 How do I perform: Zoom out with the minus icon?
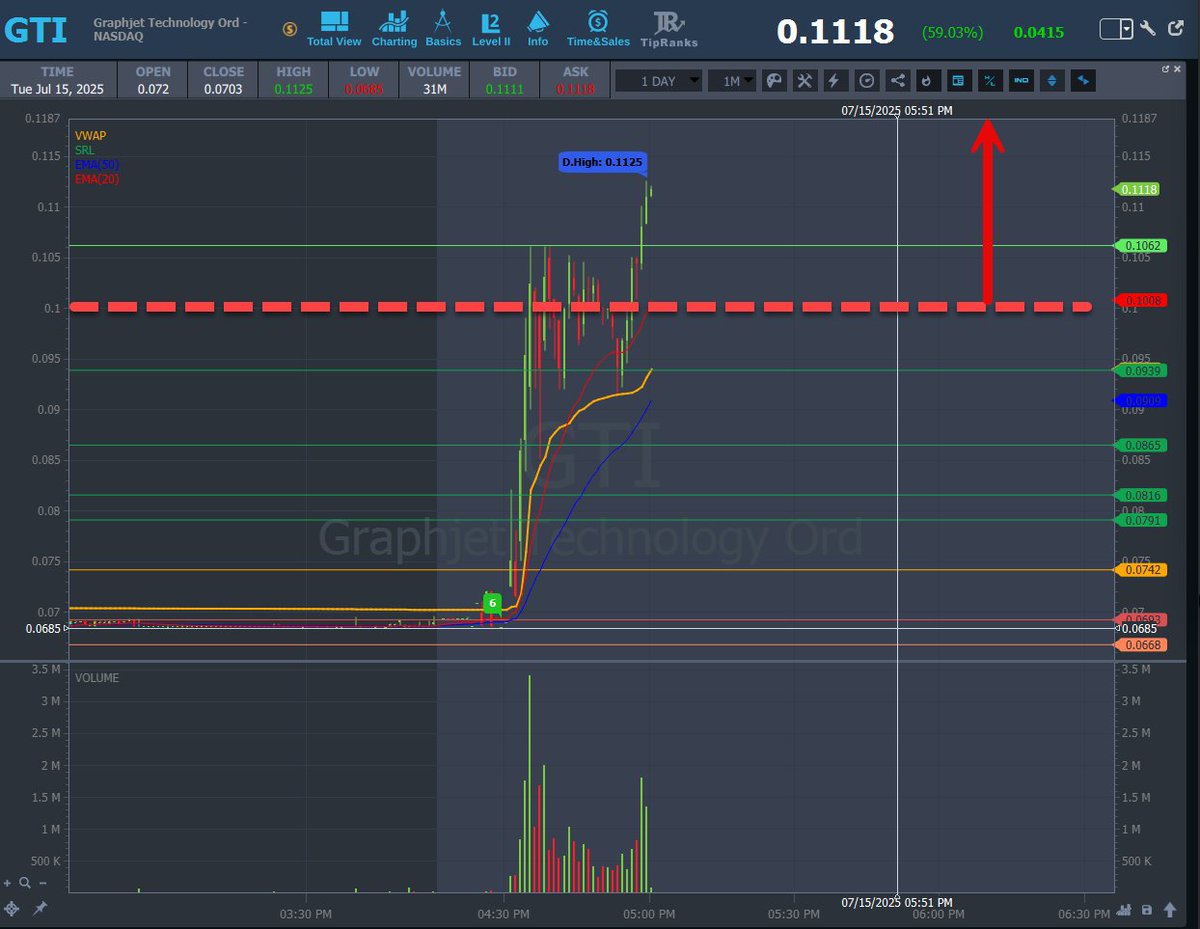click(45, 883)
